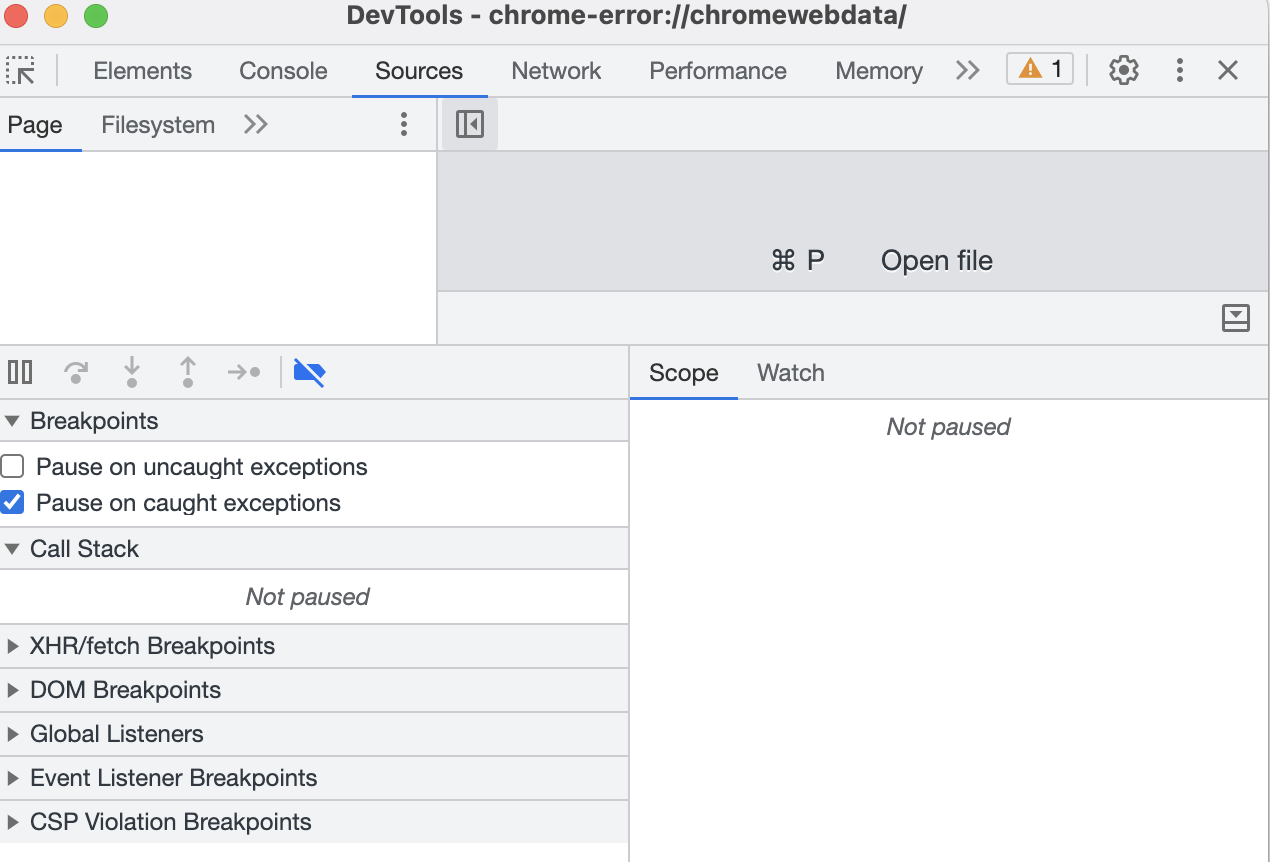The image size is (1270, 862).
Task: Click the macOS red close window button
Action: pyautogui.click(x=16, y=16)
